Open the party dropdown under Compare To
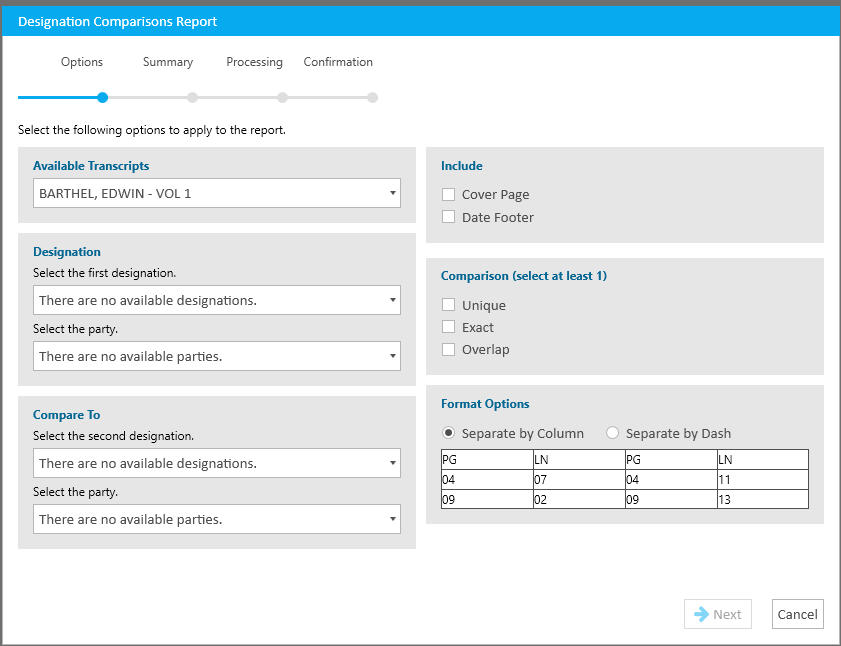 217,519
